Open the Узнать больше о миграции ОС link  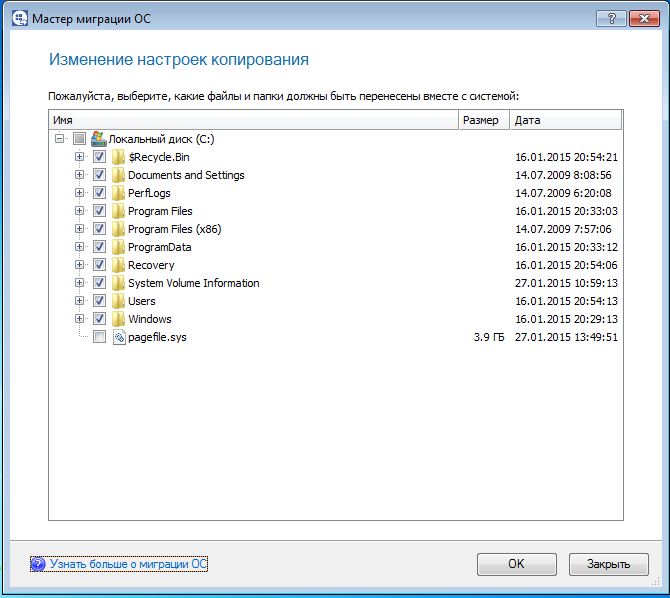point(128,564)
